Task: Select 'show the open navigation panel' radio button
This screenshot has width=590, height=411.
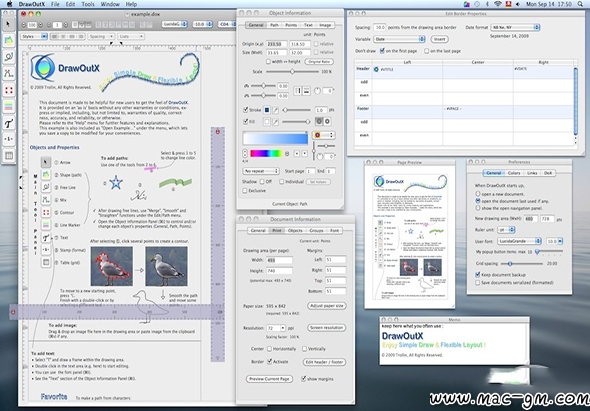Action: coord(478,208)
